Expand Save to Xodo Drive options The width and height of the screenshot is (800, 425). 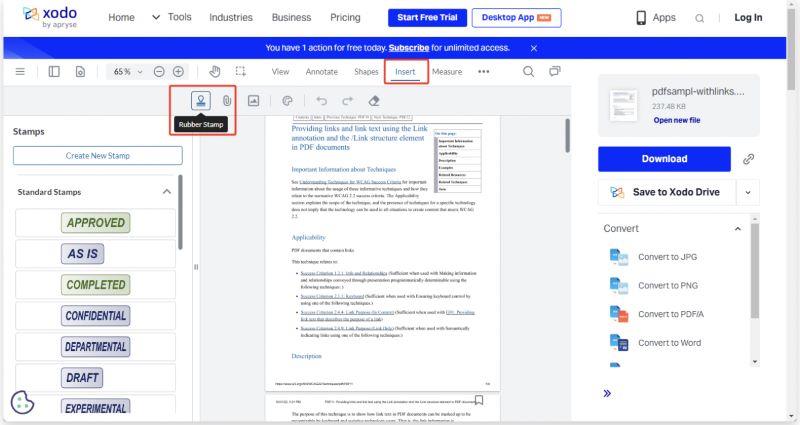[x=748, y=192]
